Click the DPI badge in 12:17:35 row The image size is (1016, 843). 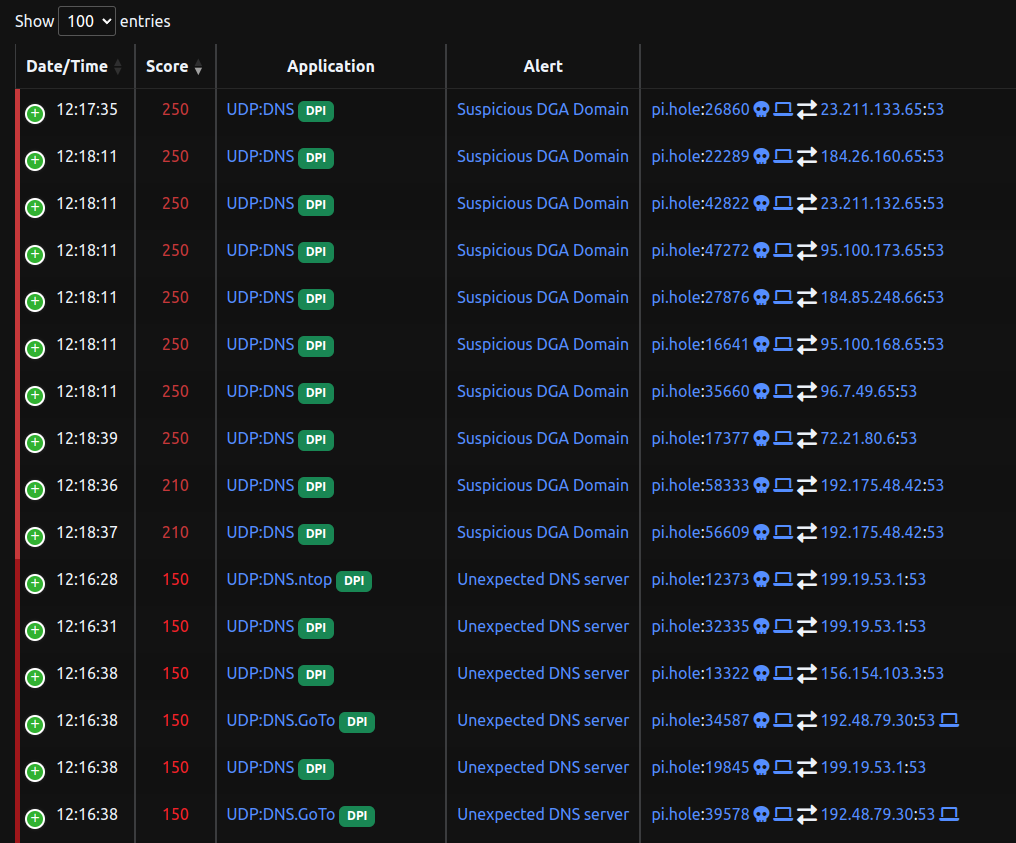tap(316, 111)
